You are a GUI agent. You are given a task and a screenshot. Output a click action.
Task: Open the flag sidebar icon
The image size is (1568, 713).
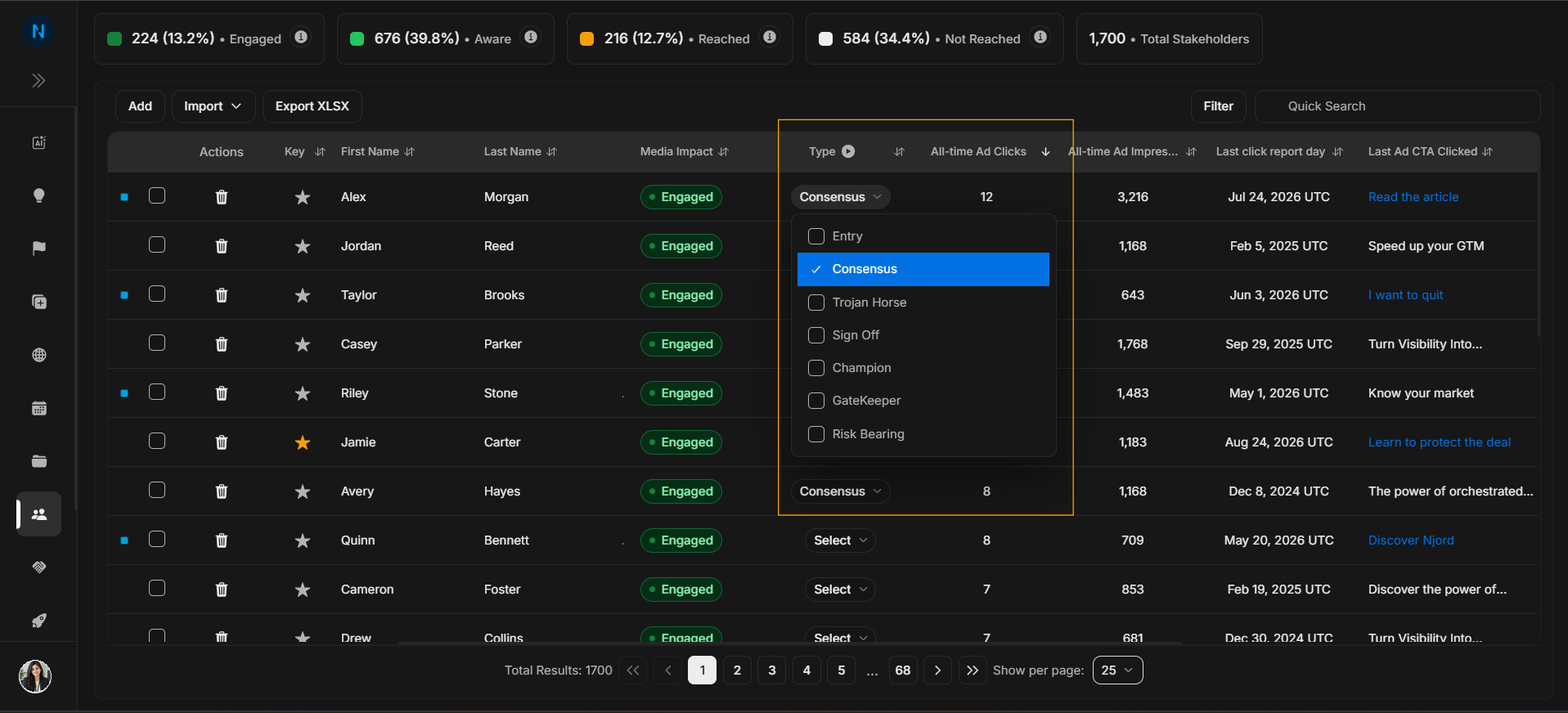tap(38, 249)
